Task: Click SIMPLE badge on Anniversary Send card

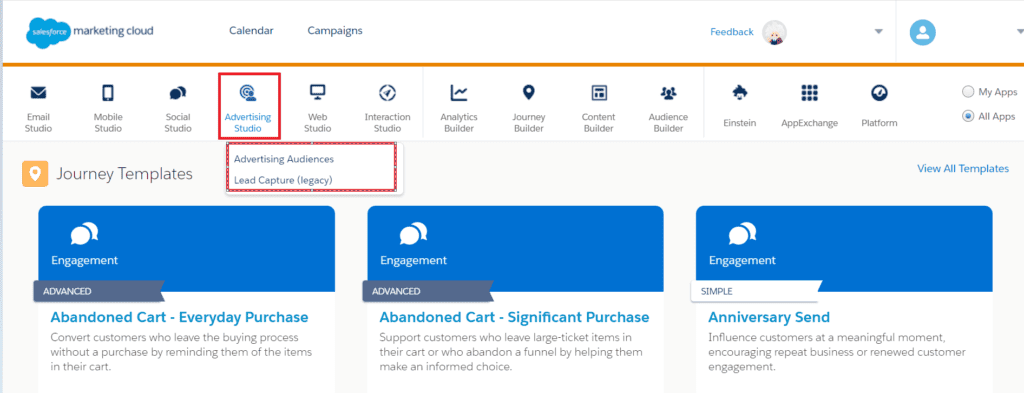Action: [756, 291]
